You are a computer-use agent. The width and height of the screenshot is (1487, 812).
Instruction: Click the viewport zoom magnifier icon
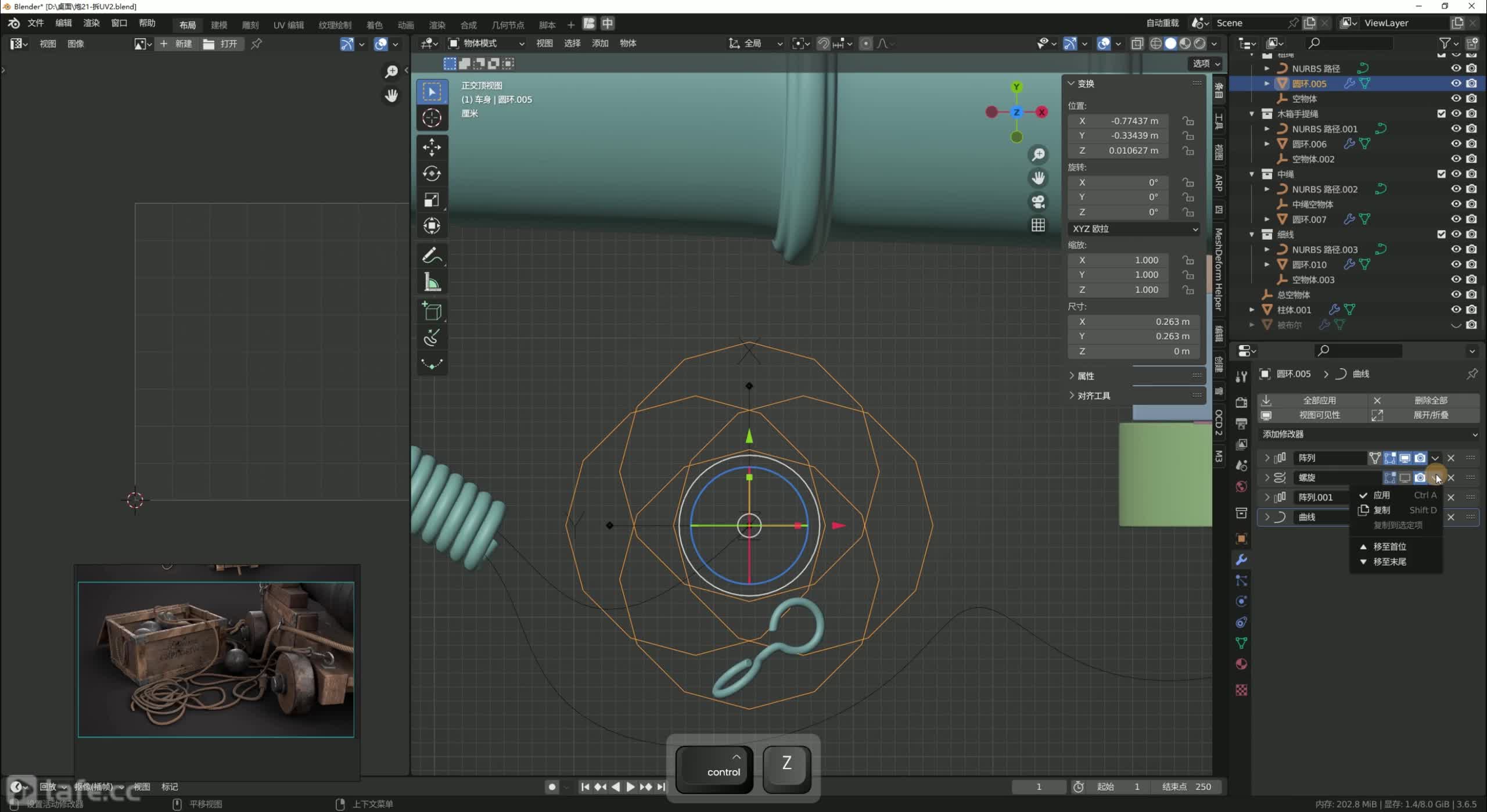coord(1038,155)
